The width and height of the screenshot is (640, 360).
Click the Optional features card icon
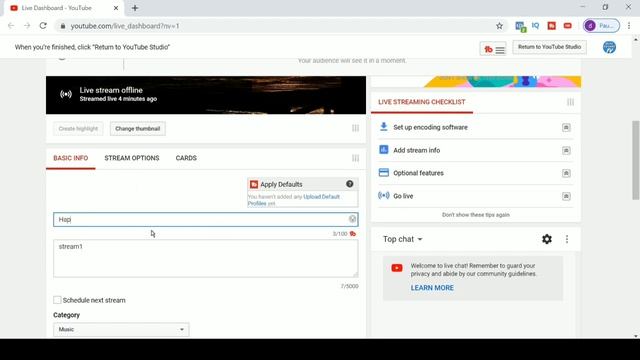click(383, 172)
